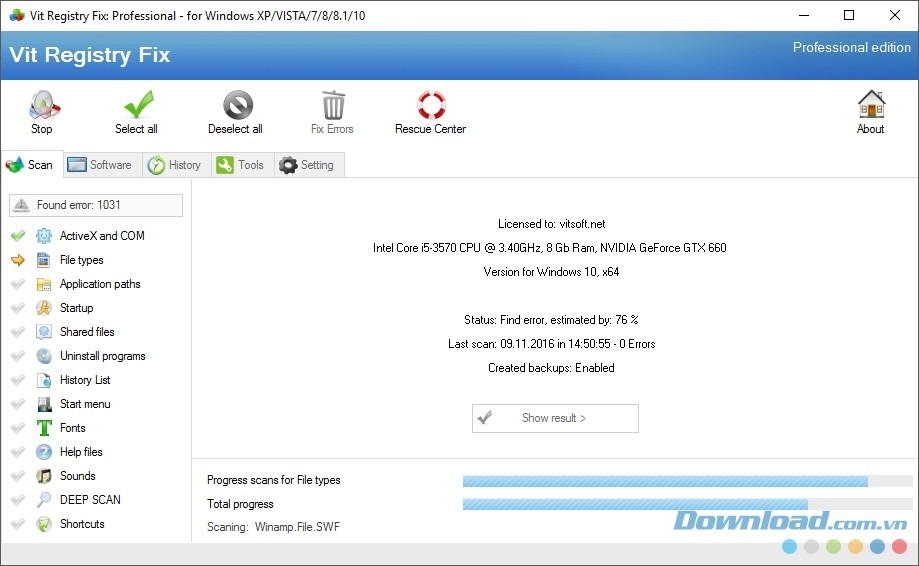Click the Application paths folder icon
The width and height of the screenshot is (919, 566).
(44, 284)
